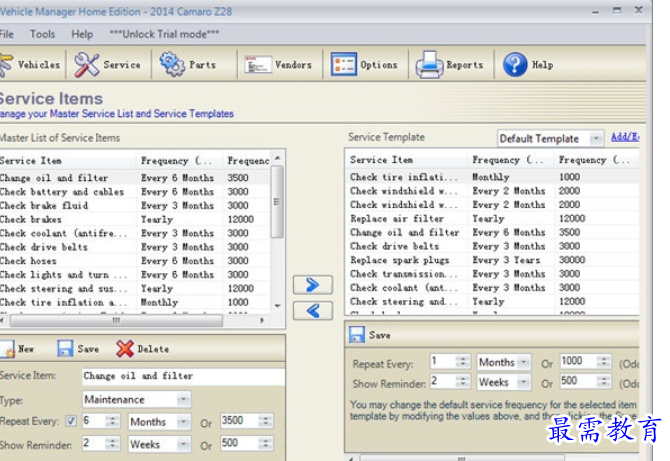Create a New service item
The width and height of the screenshot is (670, 461).
[17, 349]
